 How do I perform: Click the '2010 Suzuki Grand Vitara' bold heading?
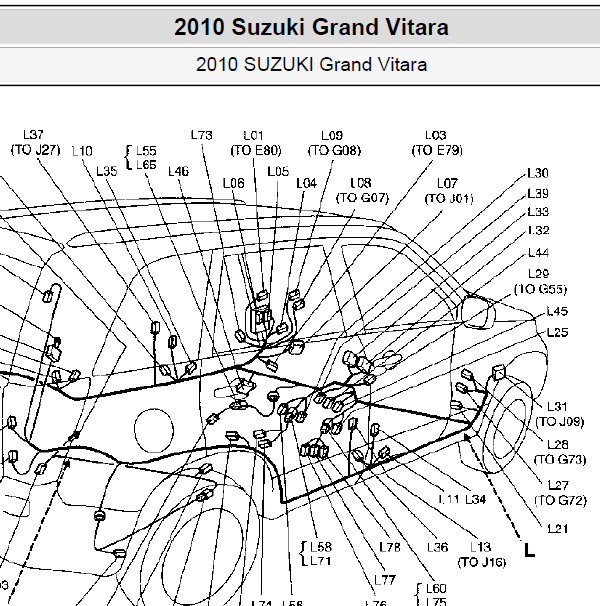(311, 27)
